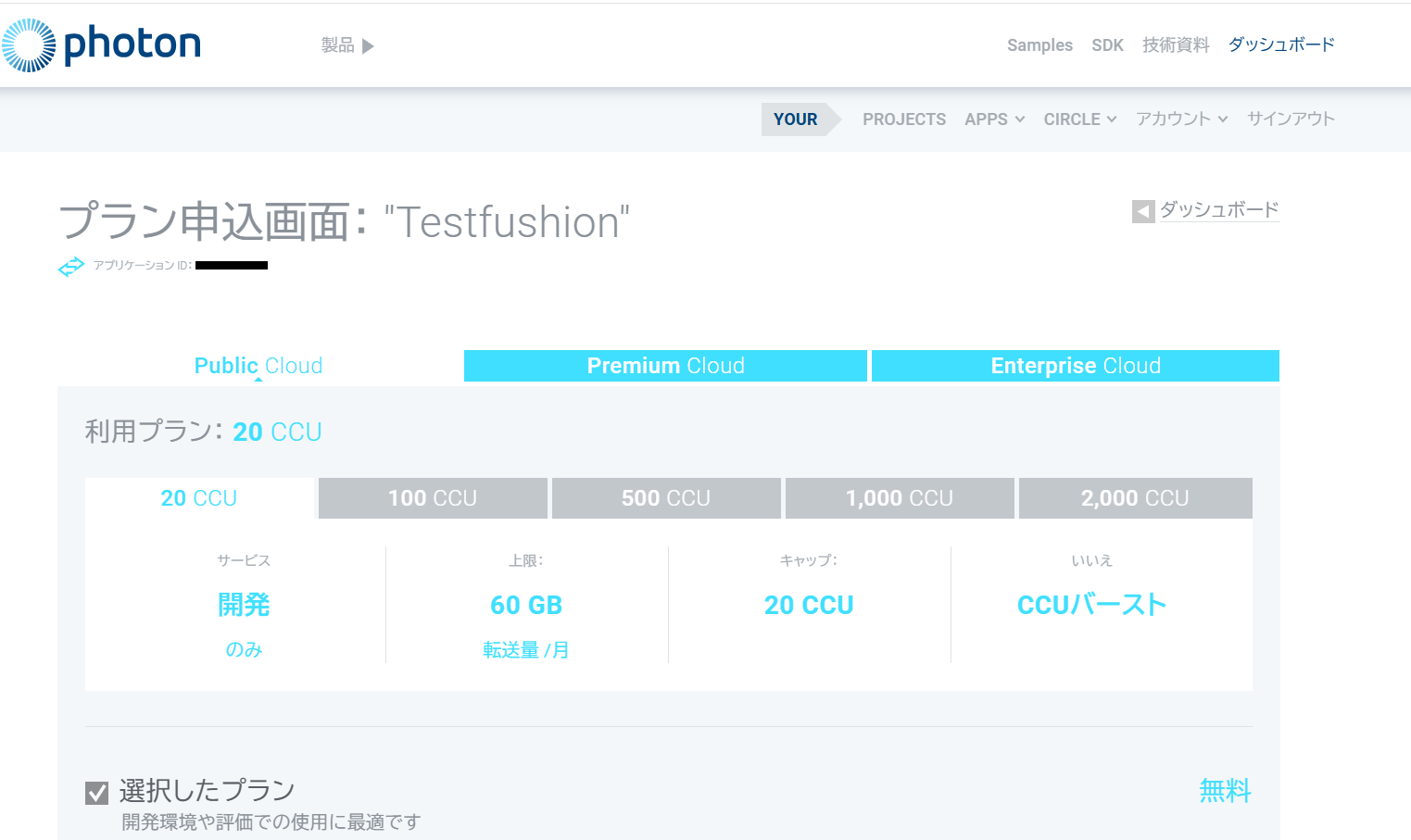Open the PROJECTS menu item
The height and width of the screenshot is (840, 1411).
[903, 119]
